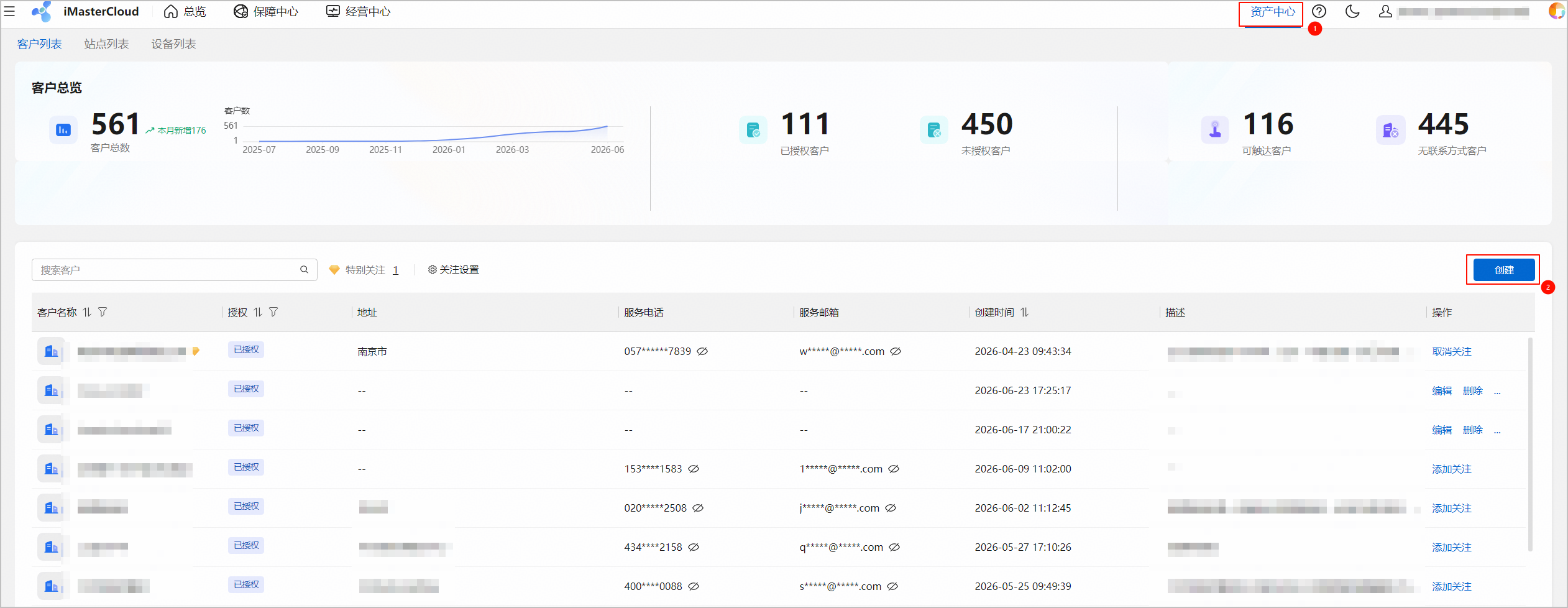Reveal email q*****@*****.com
Screen dimensions: 1568x608
pyautogui.click(x=894, y=547)
